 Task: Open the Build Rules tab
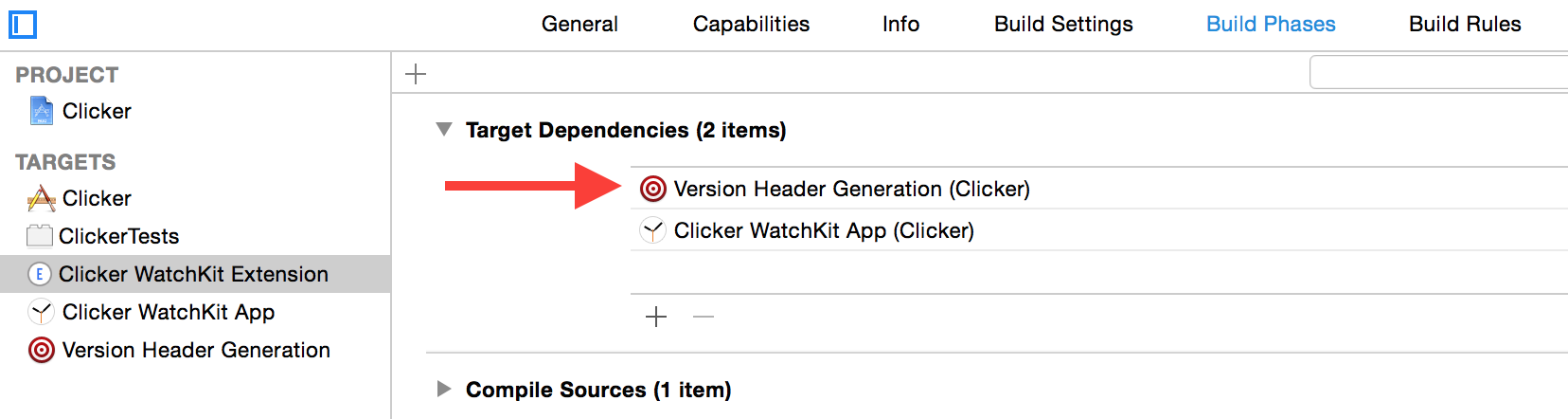coord(1465,25)
